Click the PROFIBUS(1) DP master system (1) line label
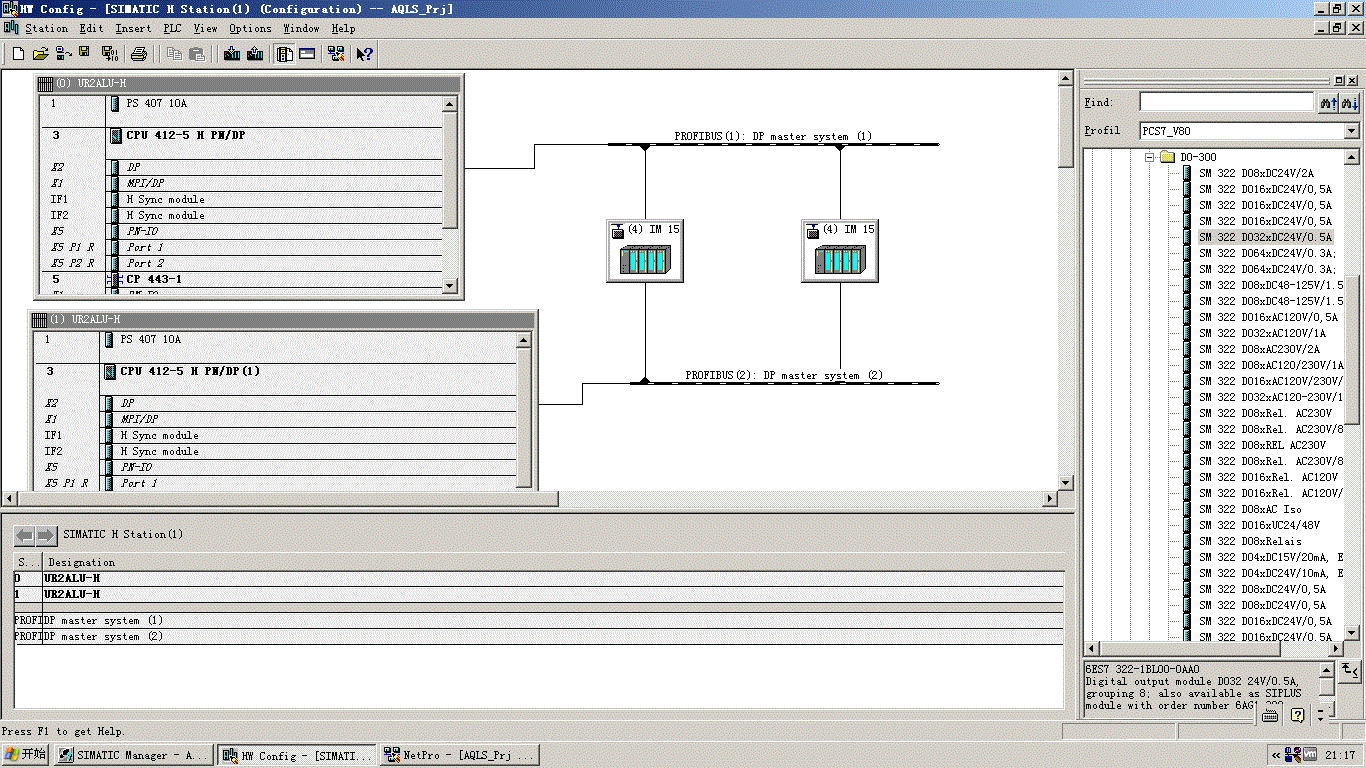Screen dimensions: 1366x768 point(773,136)
